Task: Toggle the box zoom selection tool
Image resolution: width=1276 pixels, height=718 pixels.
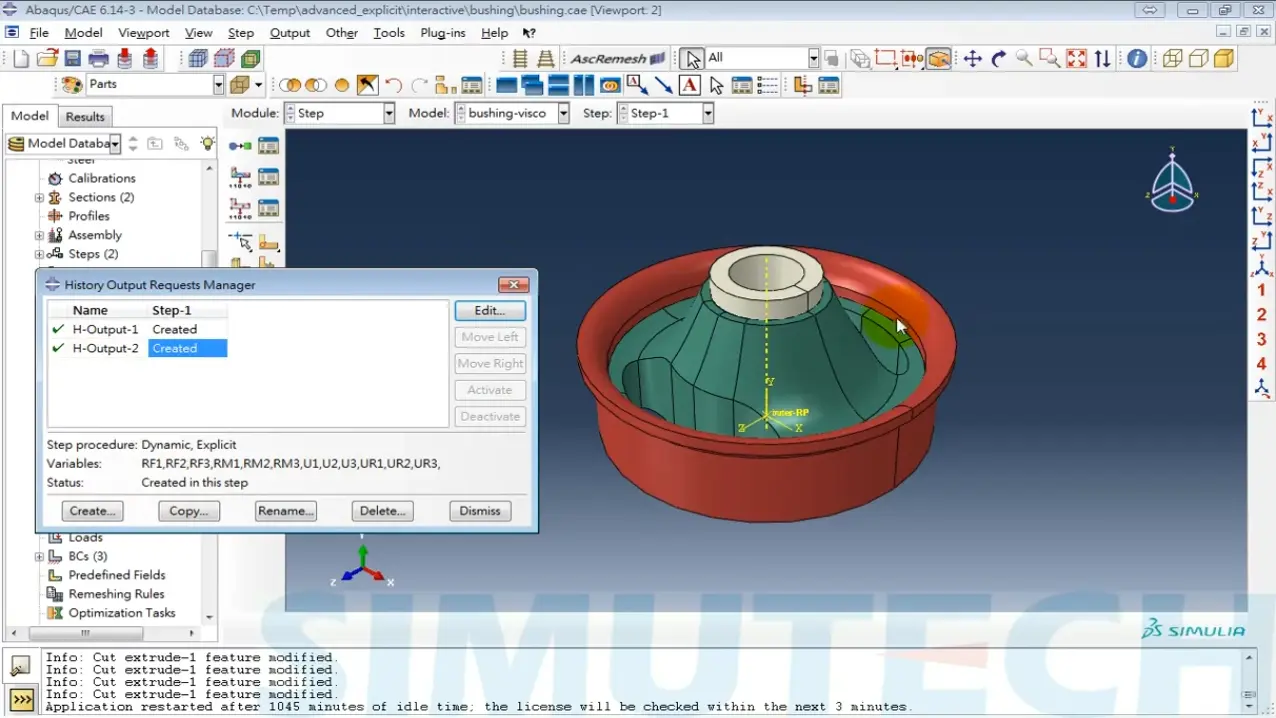Action: click(x=1049, y=58)
